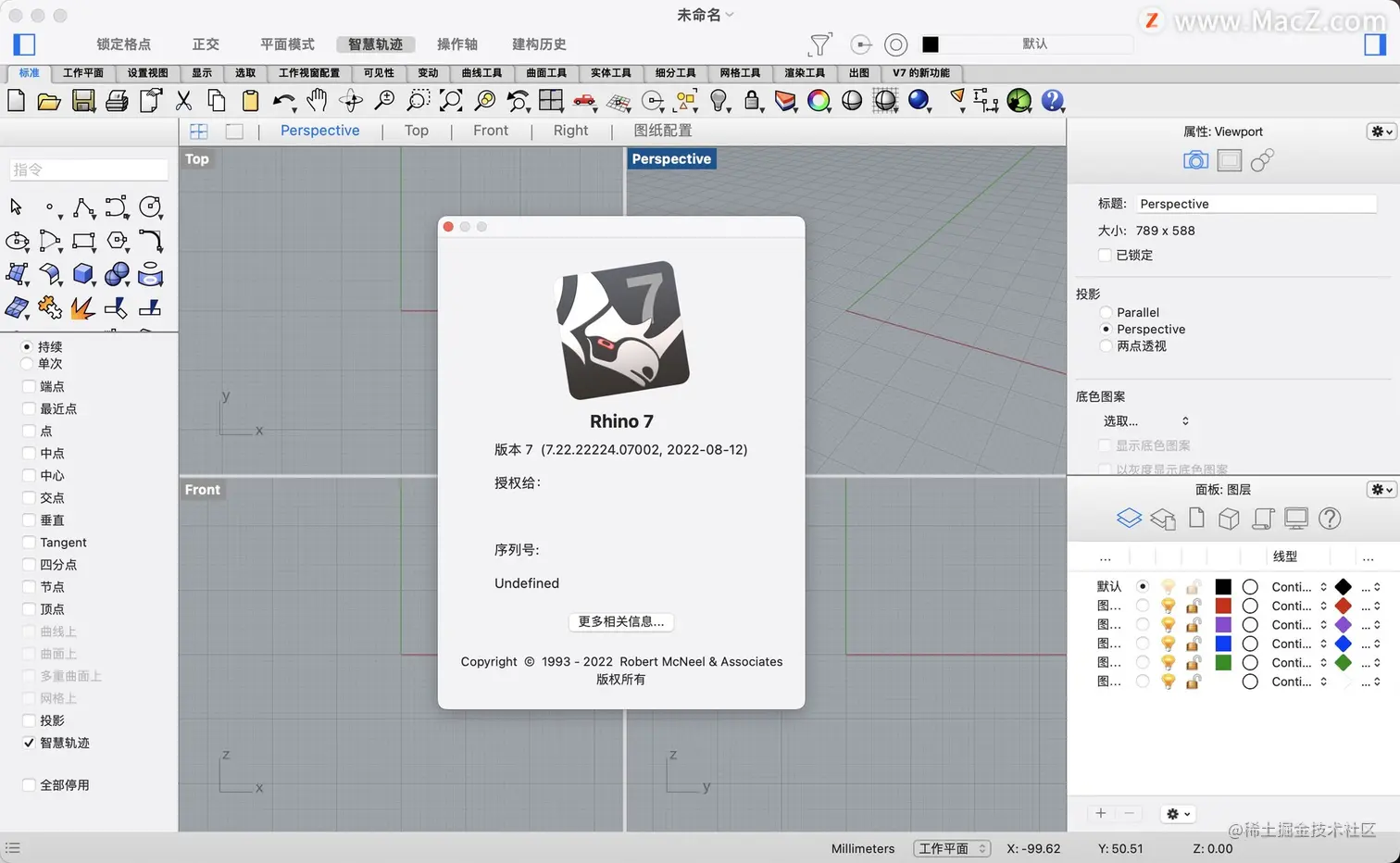Click the camera icon in Viewport properties

1195,160
